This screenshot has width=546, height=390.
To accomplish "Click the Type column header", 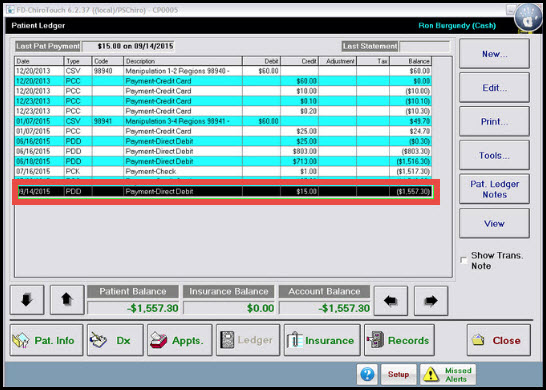I will (x=78, y=61).
